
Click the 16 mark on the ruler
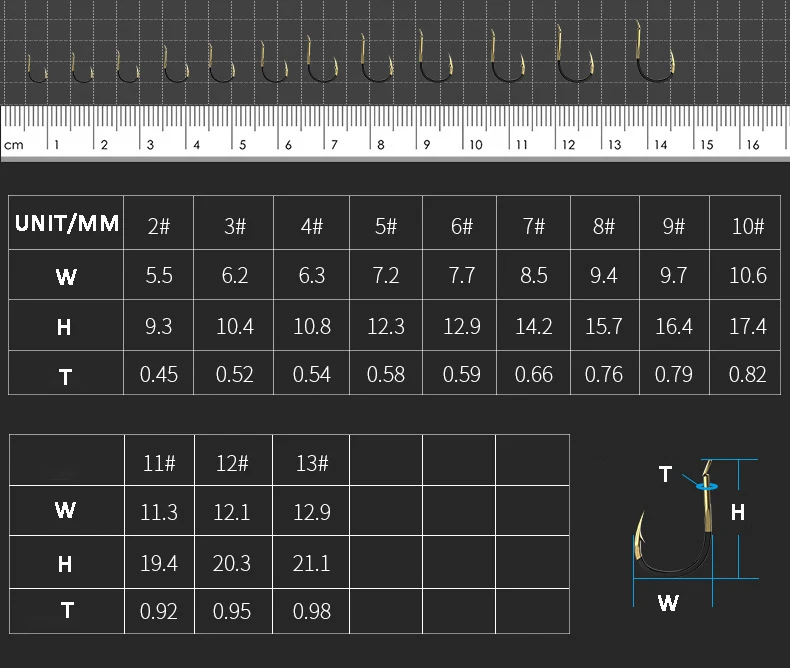coord(753,145)
